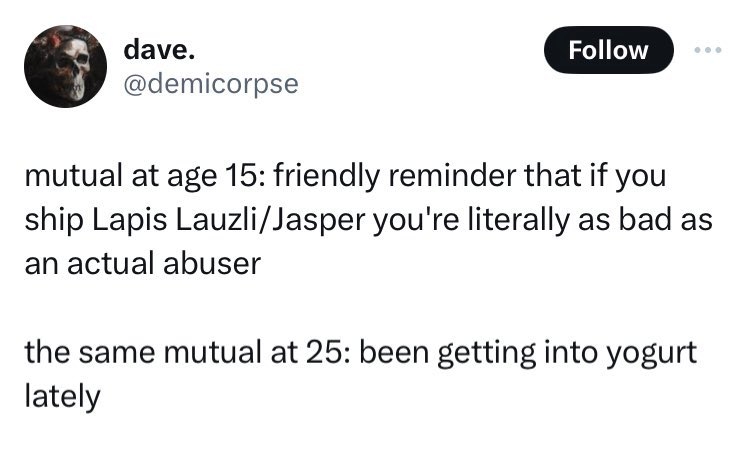750x459 pixels.
Task: Click the @demicorpse handle
Action: [x=210, y=83]
